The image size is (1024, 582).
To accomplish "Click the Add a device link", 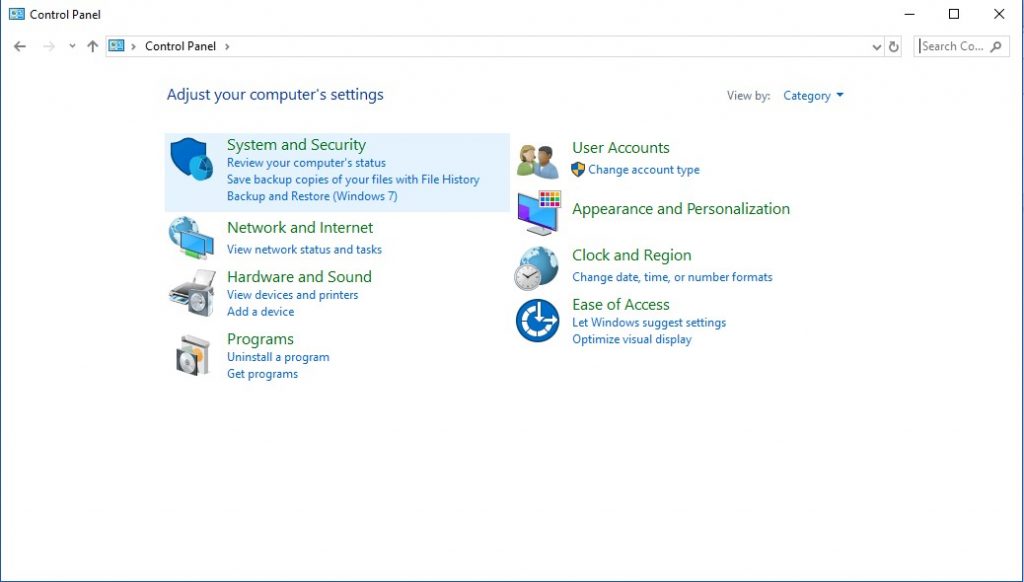I will tap(261, 312).
